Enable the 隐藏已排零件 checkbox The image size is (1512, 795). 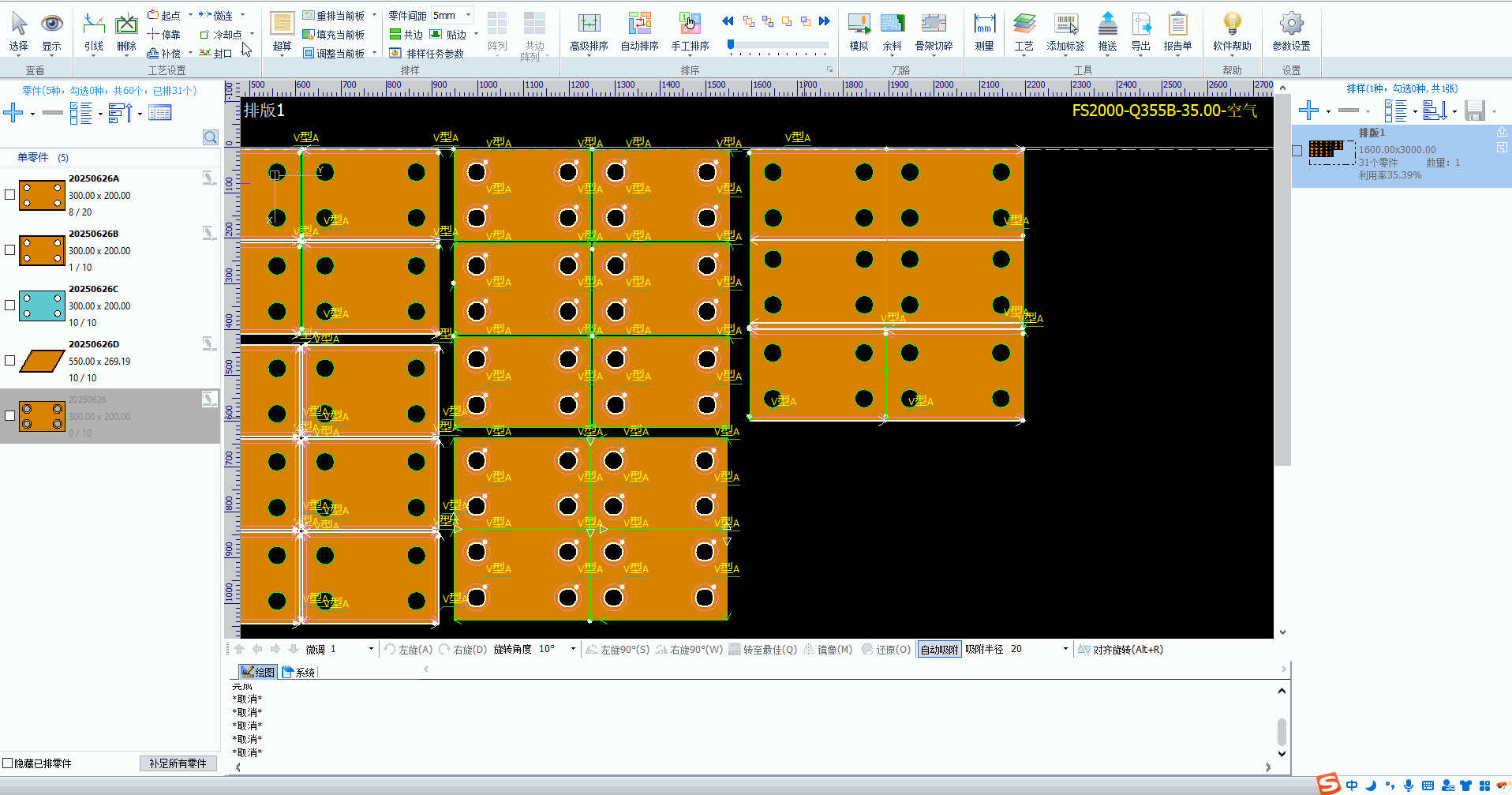coord(8,763)
